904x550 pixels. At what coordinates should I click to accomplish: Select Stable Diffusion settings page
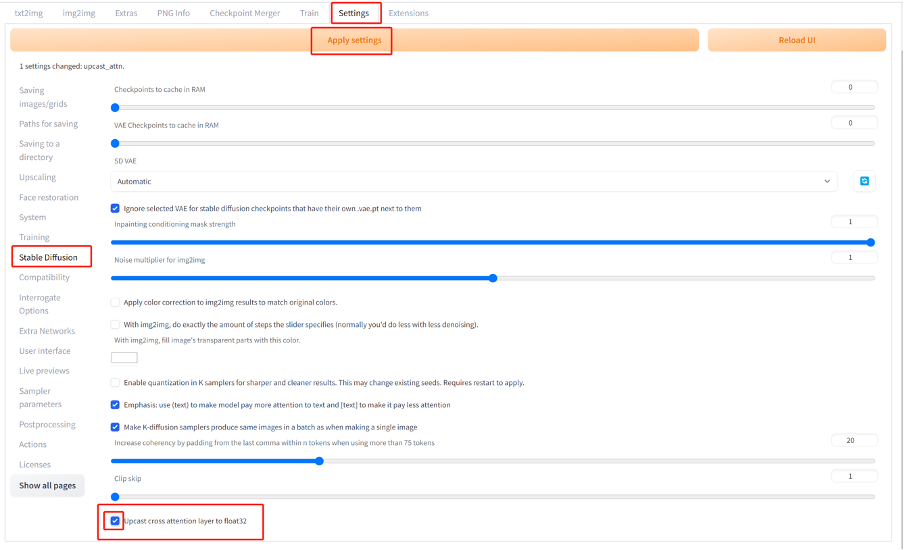coord(48,257)
